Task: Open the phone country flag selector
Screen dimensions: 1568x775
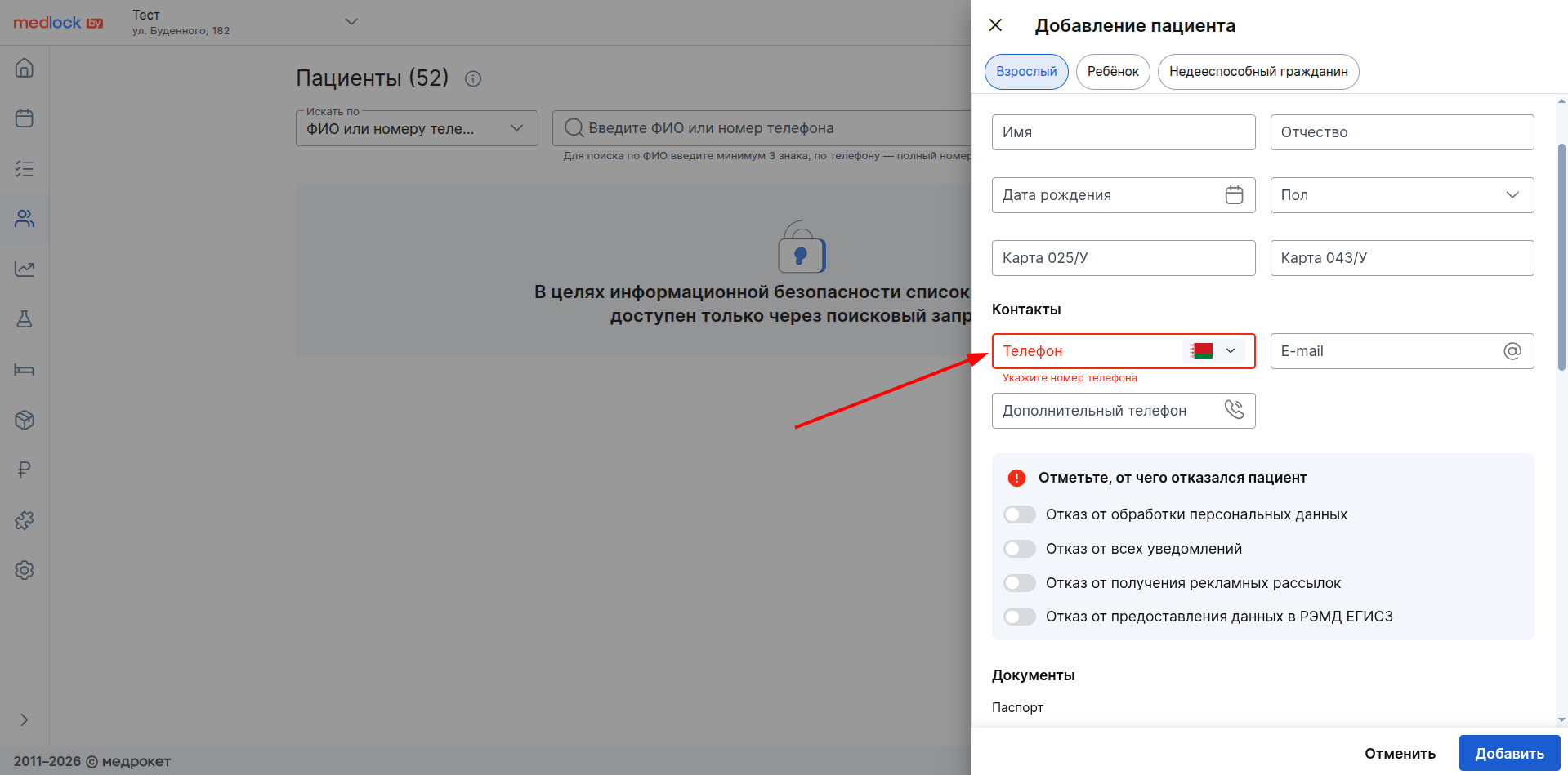Action: click(x=1213, y=351)
